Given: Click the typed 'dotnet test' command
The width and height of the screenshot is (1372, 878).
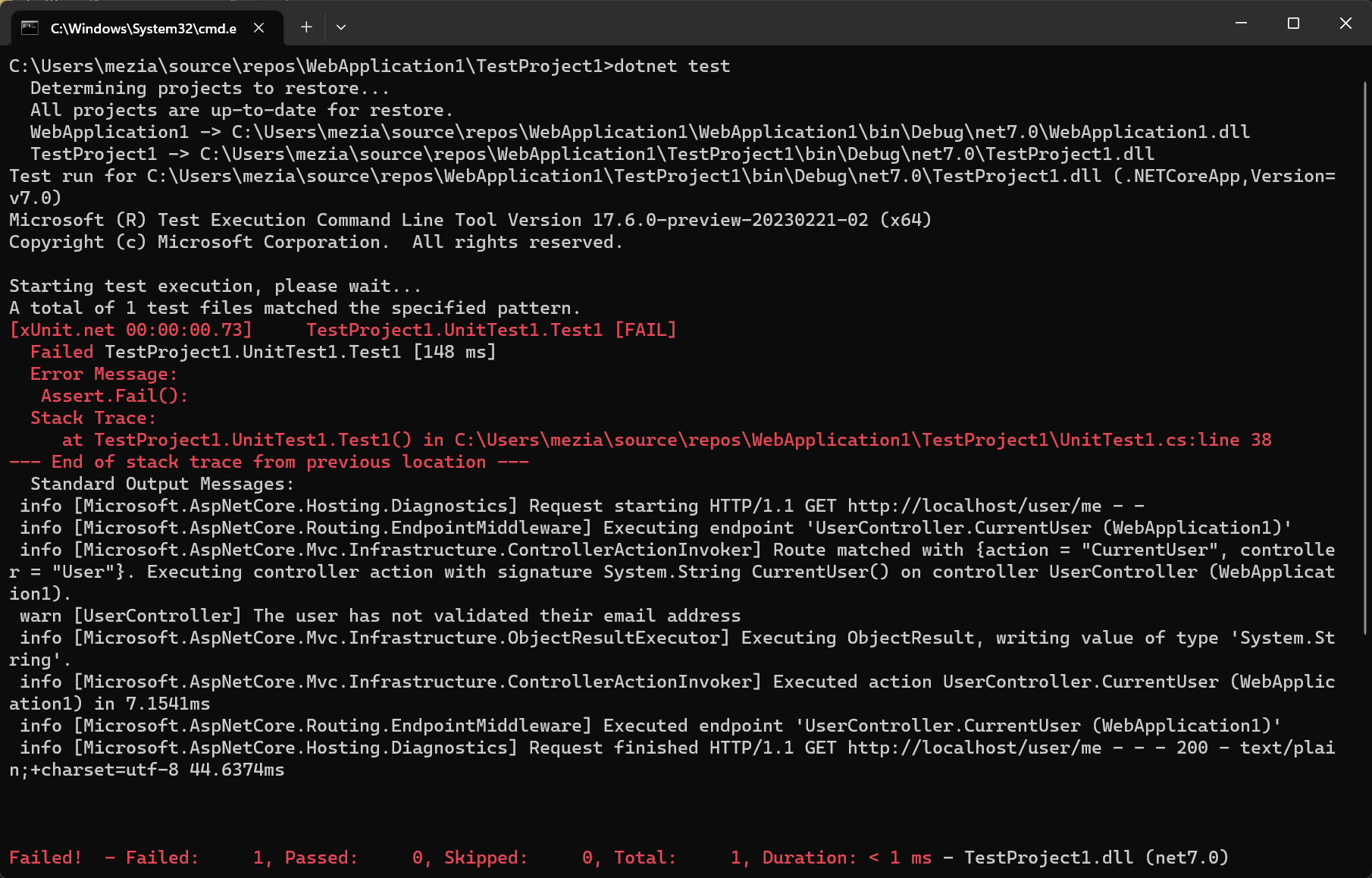Looking at the screenshot, I should pyautogui.click(x=672, y=66).
